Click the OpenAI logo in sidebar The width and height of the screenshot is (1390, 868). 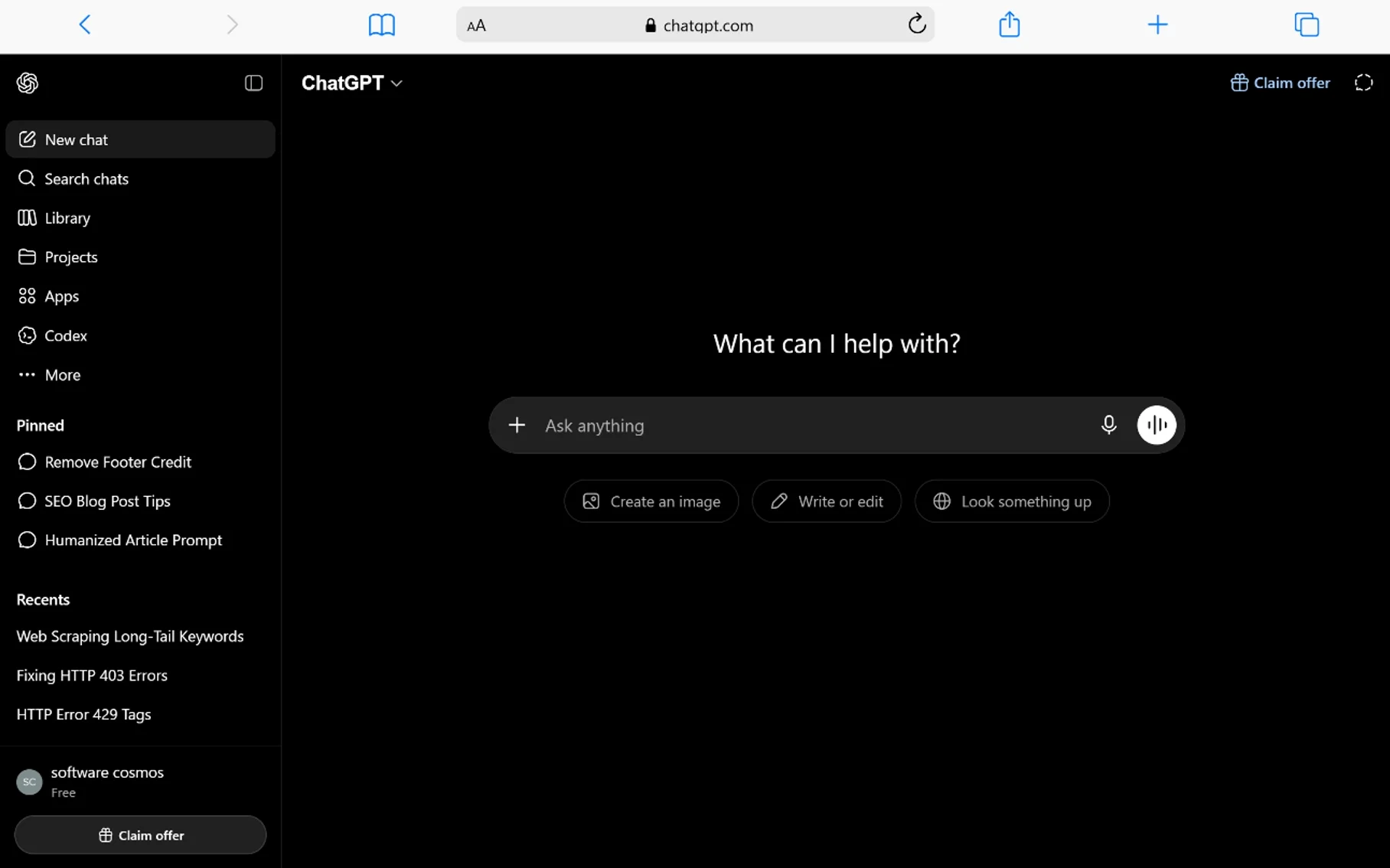click(x=28, y=83)
